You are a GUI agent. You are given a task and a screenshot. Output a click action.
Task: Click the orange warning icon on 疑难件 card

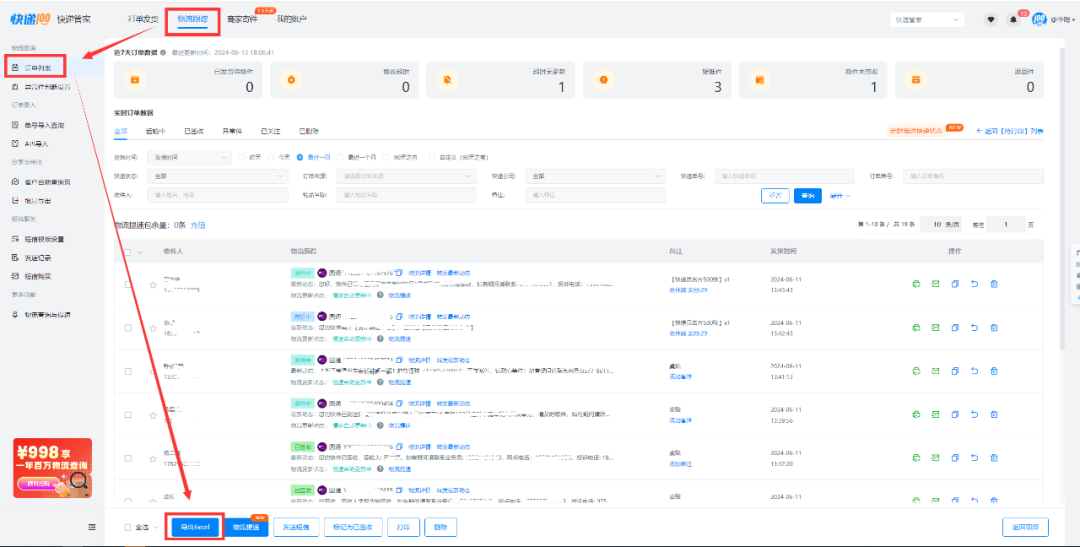tap(604, 80)
